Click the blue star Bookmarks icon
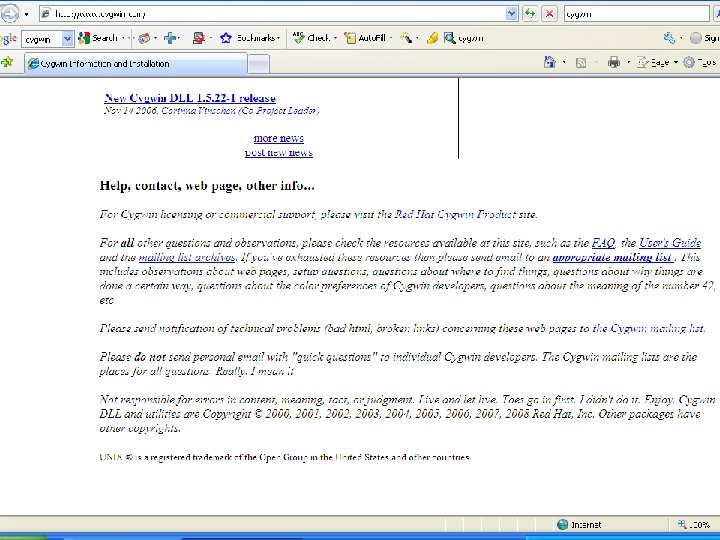Screen dimensions: 720x540 pos(225,38)
